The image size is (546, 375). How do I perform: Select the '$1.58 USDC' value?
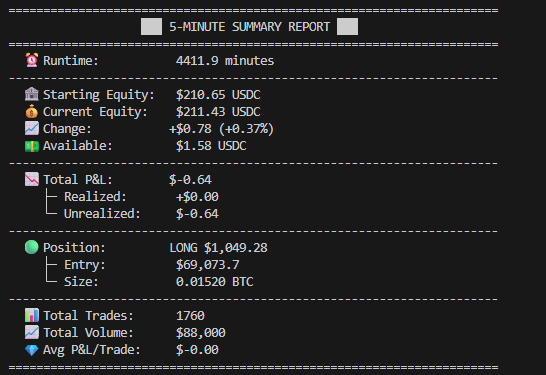[211, 146]
